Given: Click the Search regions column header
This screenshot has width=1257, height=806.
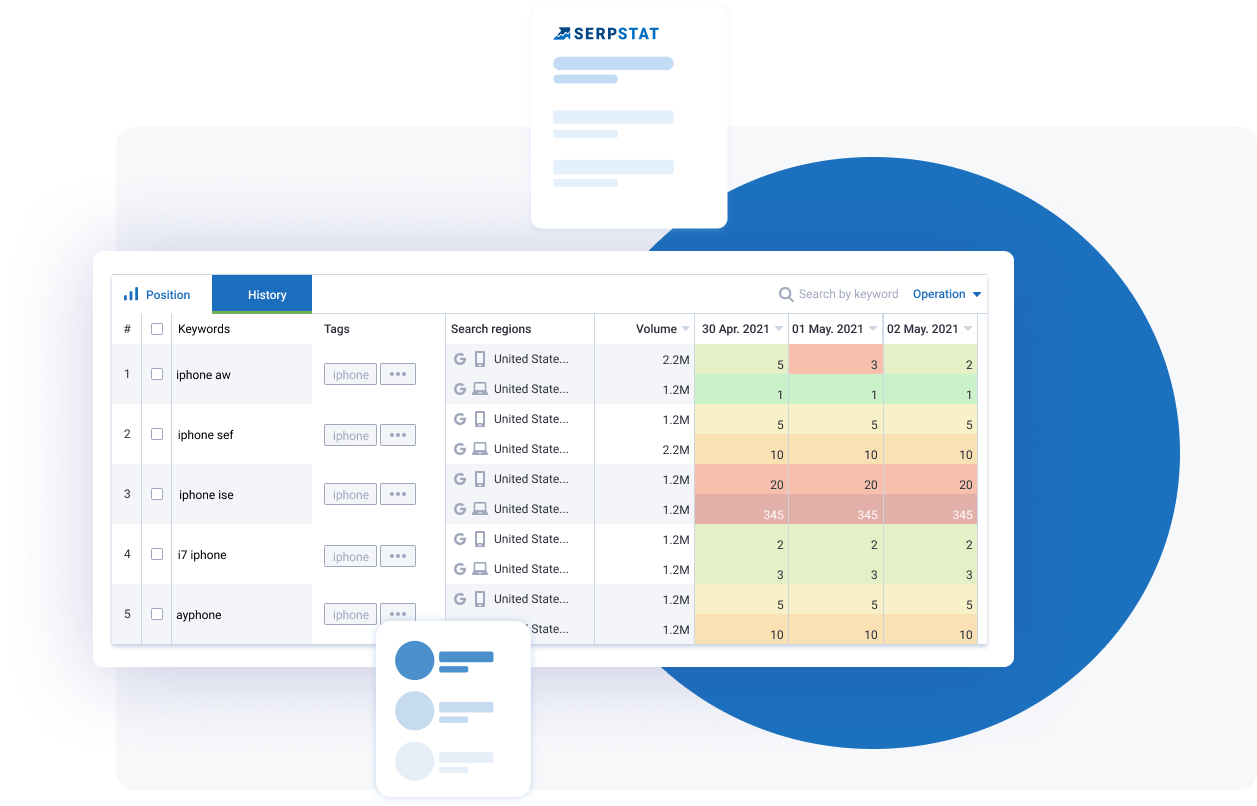Looking at the screenshot, I should tap(491, 329).
